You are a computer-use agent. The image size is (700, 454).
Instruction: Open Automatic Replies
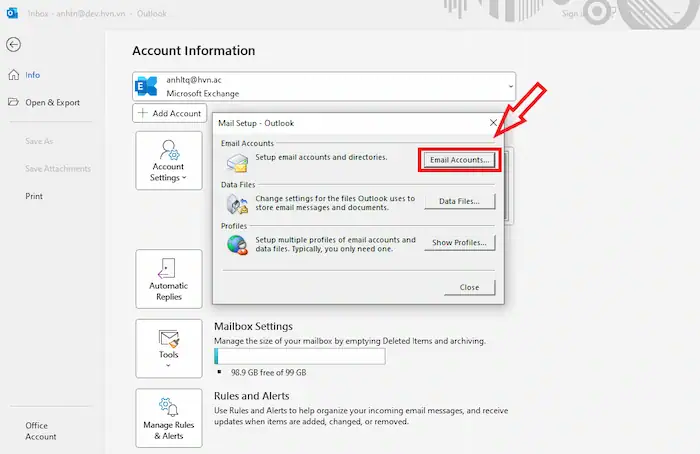[169, 279]
